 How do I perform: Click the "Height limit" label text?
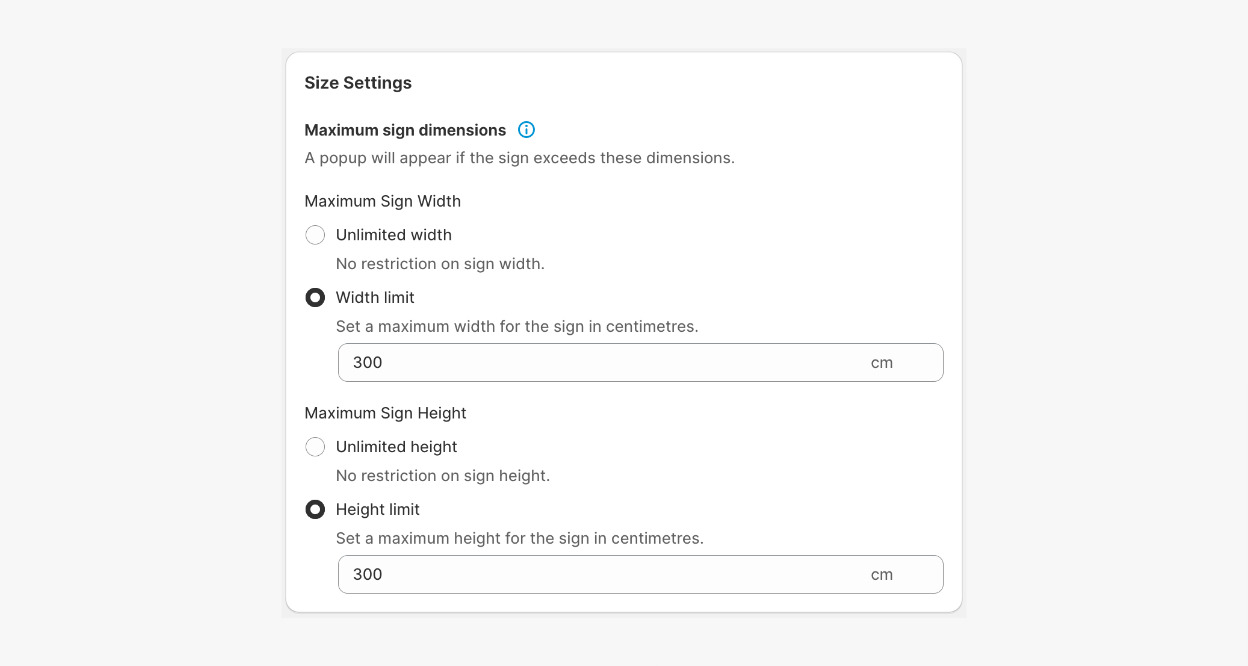click(378, 509)
